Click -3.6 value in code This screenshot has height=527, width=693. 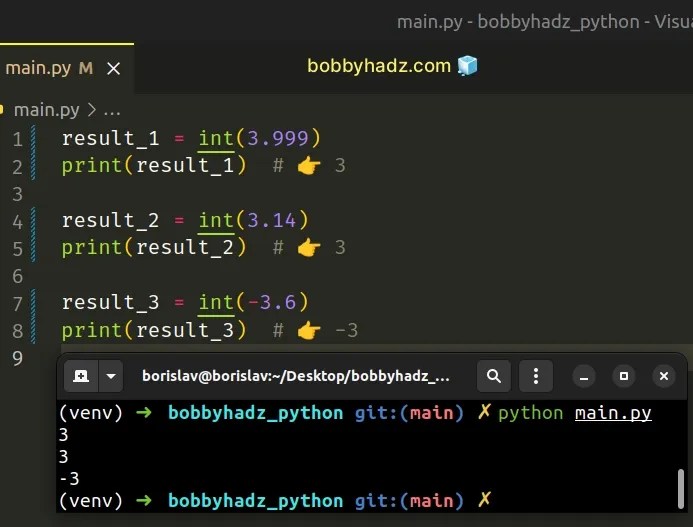coord(271,302)
